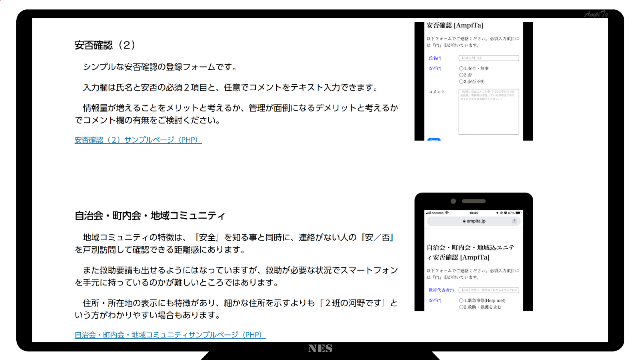This screenshot has width=640, height=360.
Task: Click the lock icon beside ampita.jp
Action: 464,221
